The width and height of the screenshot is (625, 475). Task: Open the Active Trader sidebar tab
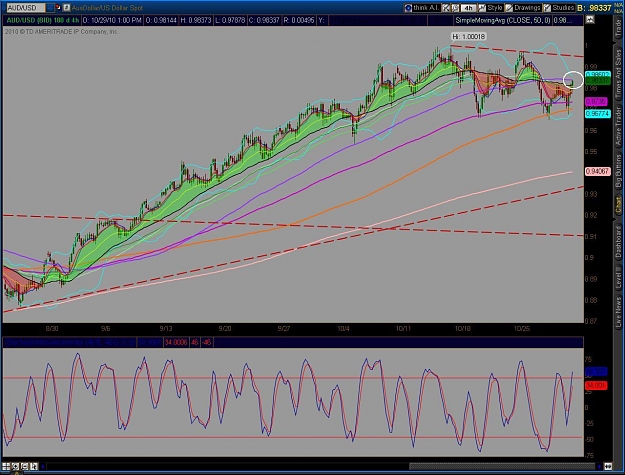click(619, 128)
